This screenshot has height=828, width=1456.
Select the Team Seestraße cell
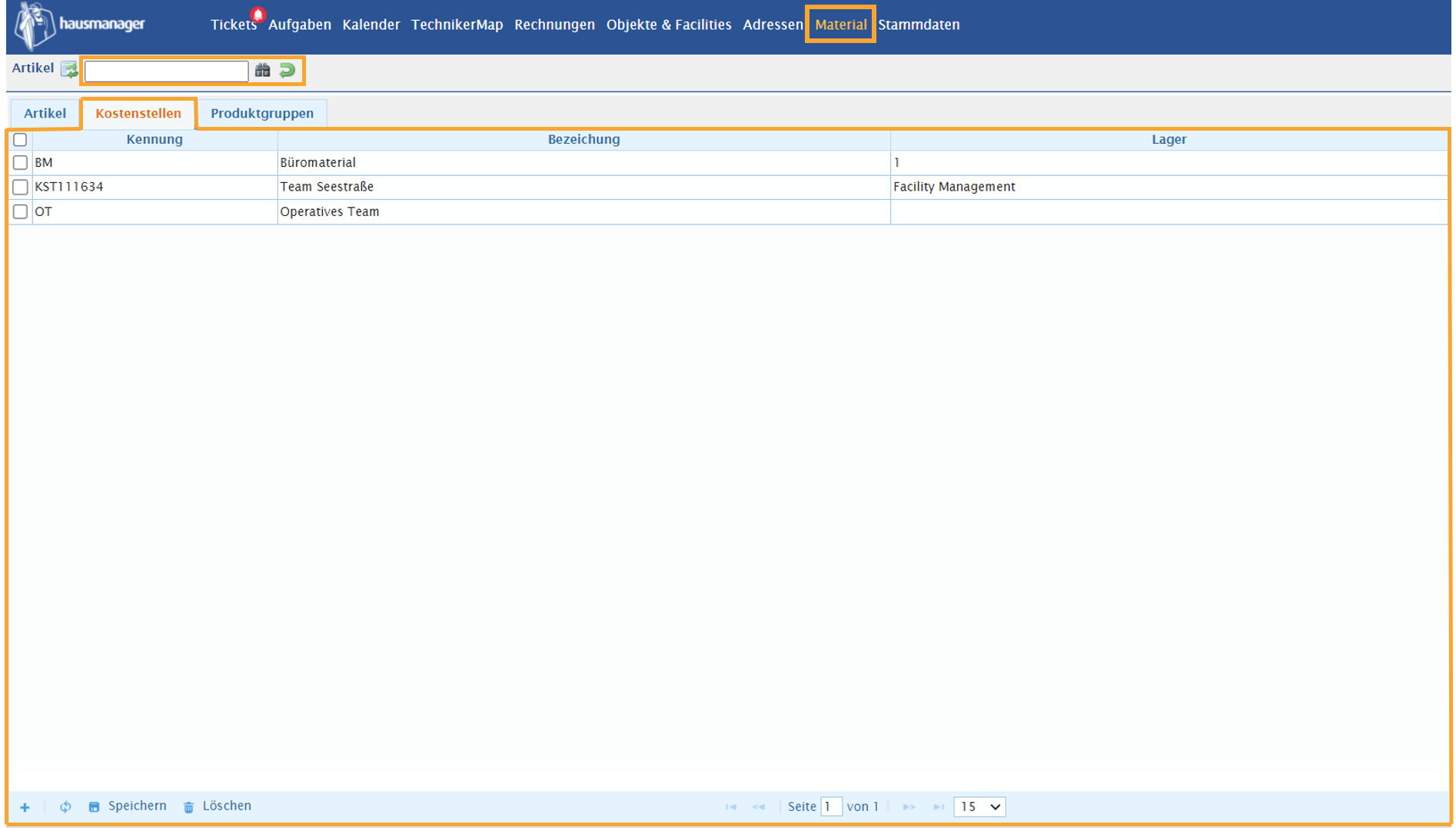point(583,187)
